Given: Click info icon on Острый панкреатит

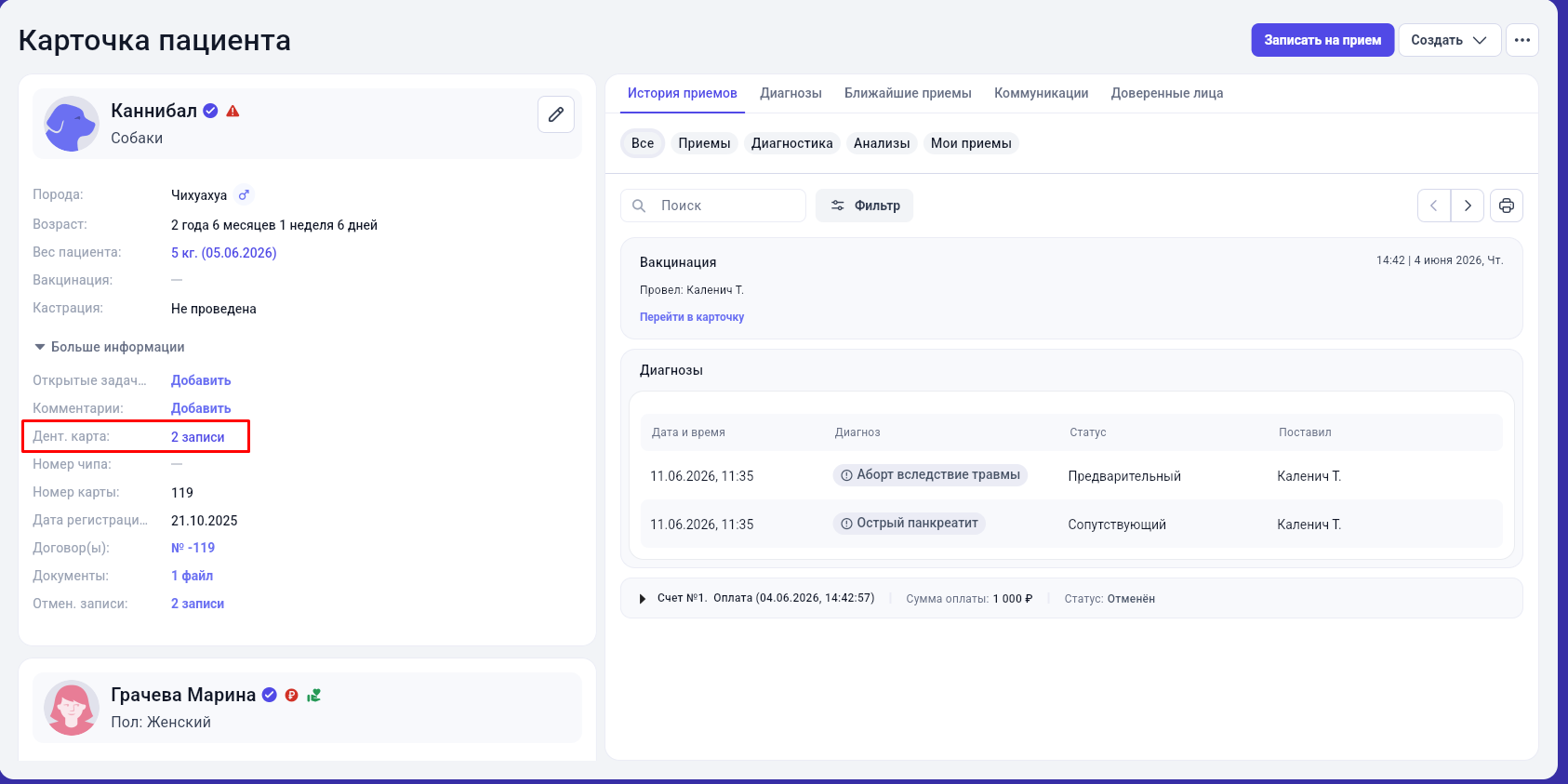Looking at the screenshot, I should pos(846,524).
